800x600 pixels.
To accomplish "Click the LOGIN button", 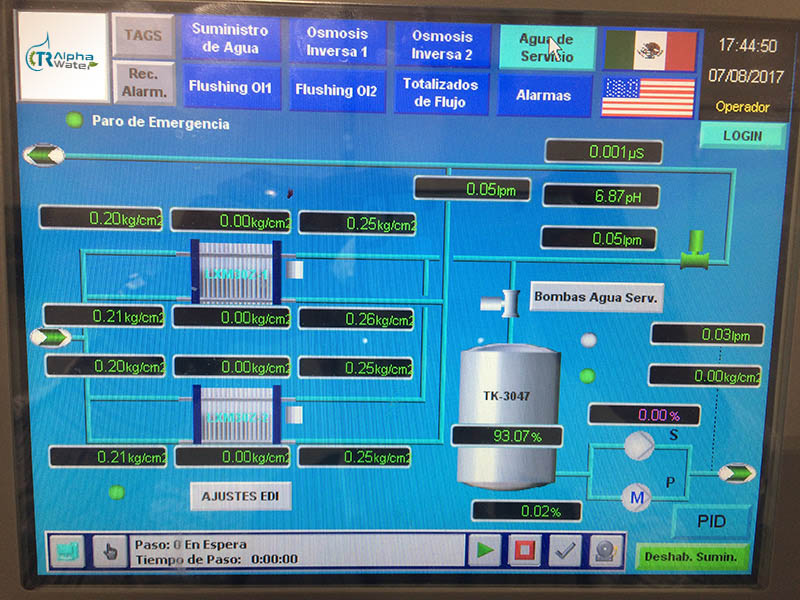I will point(742,136).
